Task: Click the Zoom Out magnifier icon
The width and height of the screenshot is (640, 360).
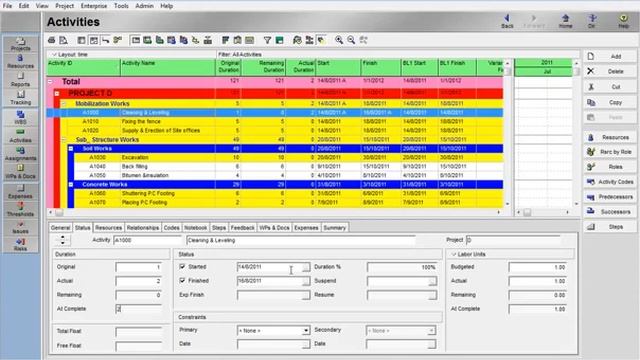Action: point(351,40)
